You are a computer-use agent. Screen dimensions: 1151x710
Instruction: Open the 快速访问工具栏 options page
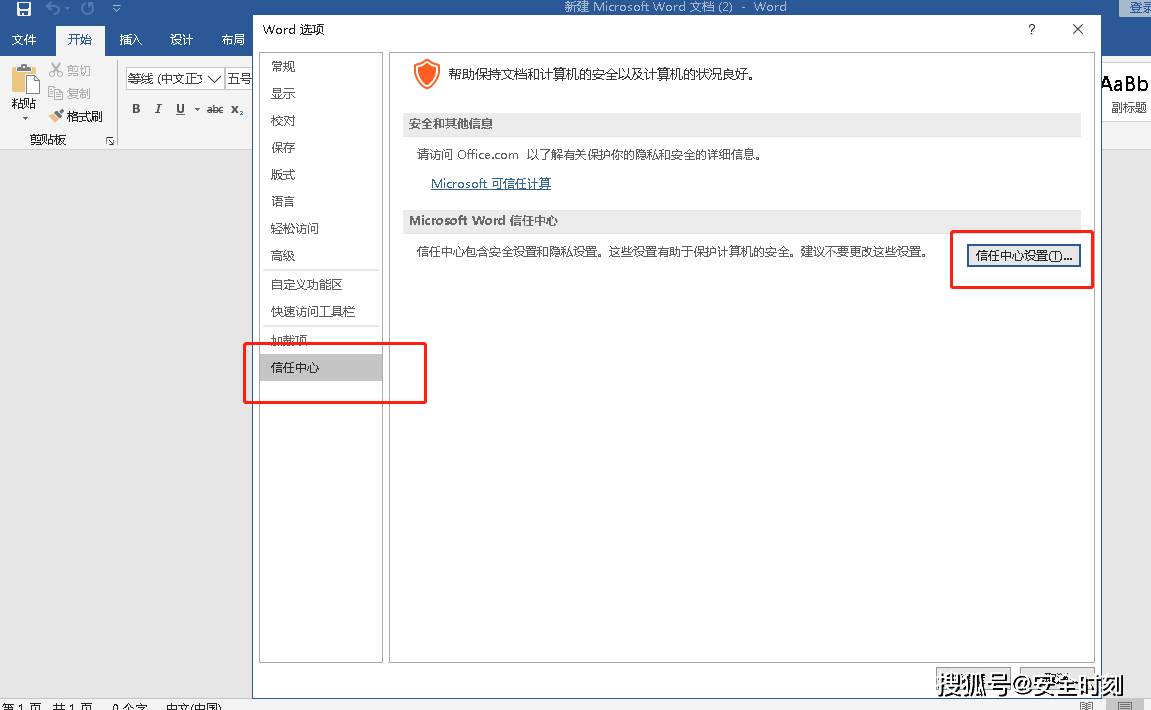pos(321,311)
